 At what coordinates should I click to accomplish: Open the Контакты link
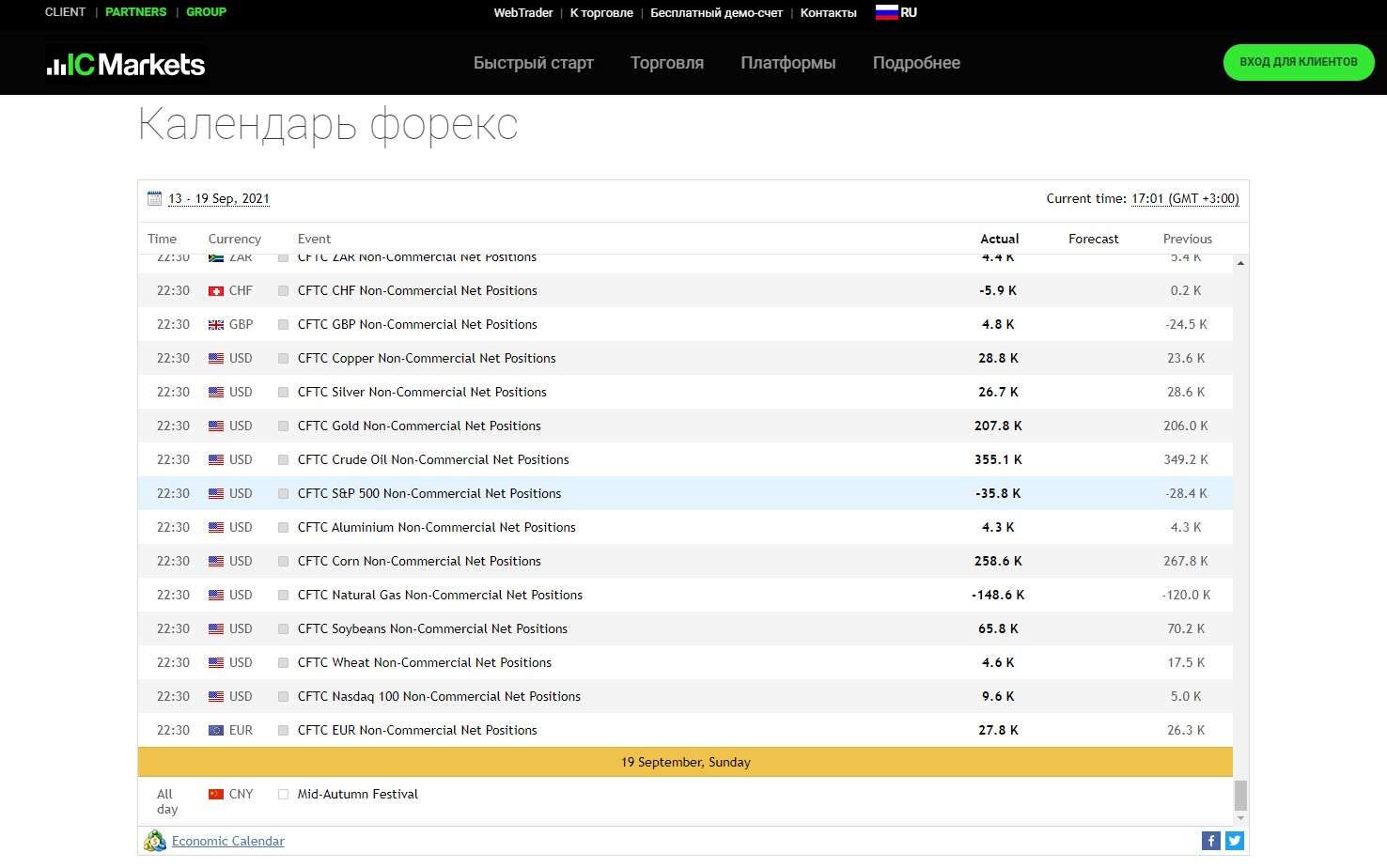click(x=828, y=13)
